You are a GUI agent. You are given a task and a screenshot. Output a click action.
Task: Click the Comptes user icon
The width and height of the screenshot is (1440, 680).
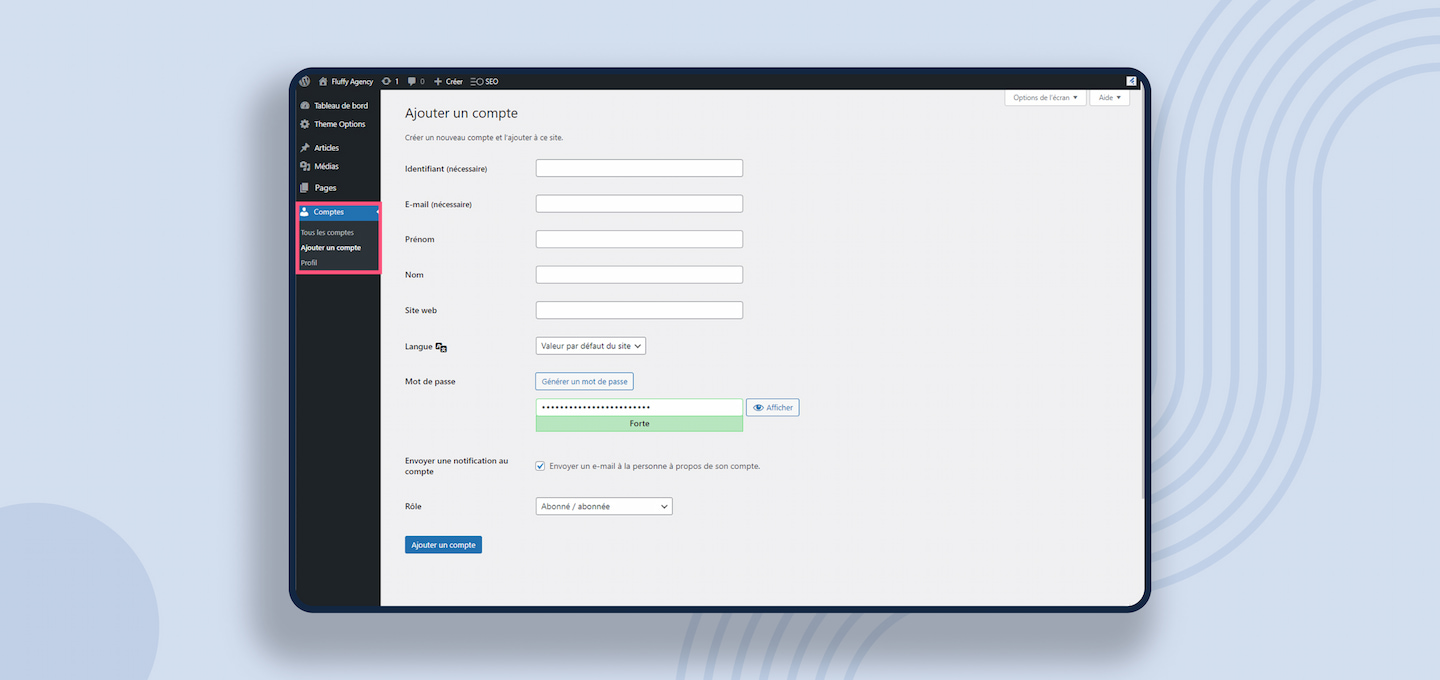point(305,212)
